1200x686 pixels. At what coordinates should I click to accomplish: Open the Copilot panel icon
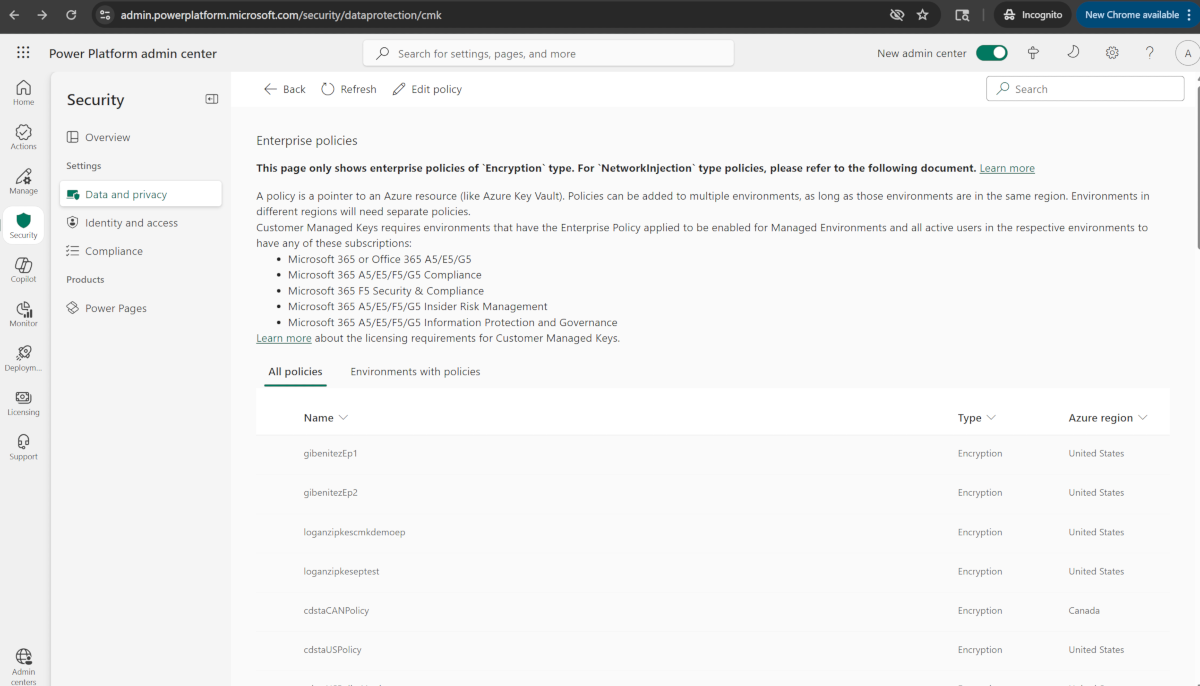point(22,268)
